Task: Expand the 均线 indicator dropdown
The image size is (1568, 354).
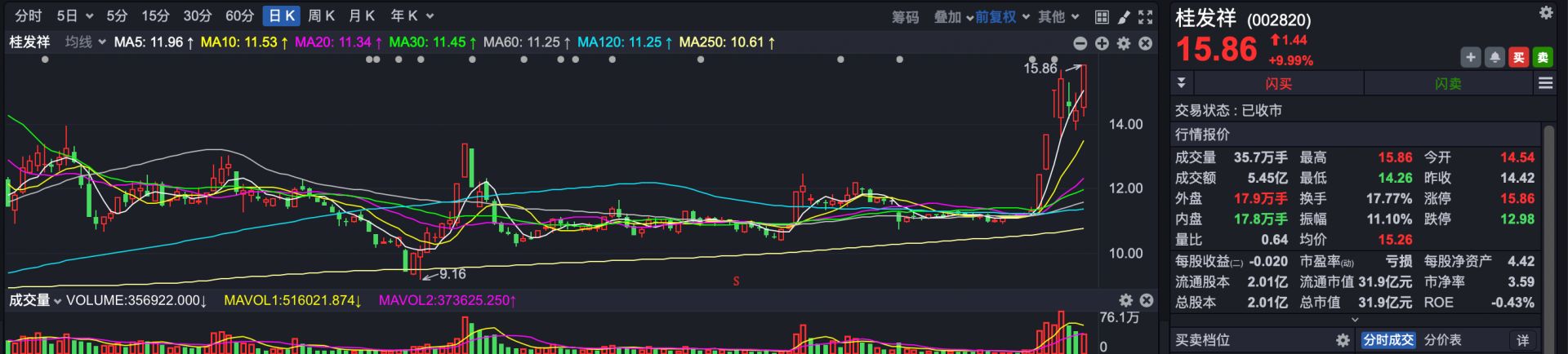Action: 85,42
